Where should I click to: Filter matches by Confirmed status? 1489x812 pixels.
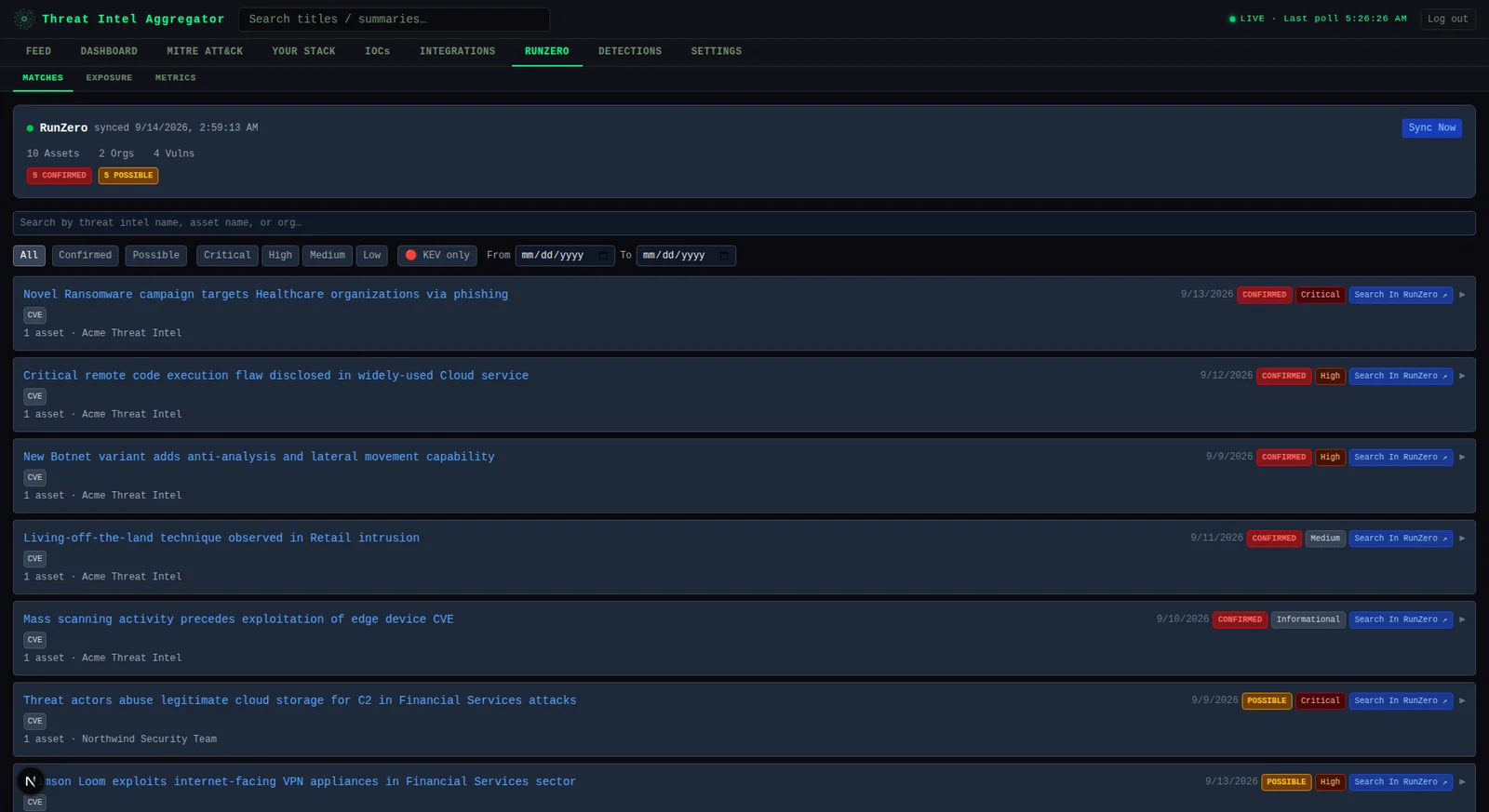pyautogui.click(x=85, y=256)
